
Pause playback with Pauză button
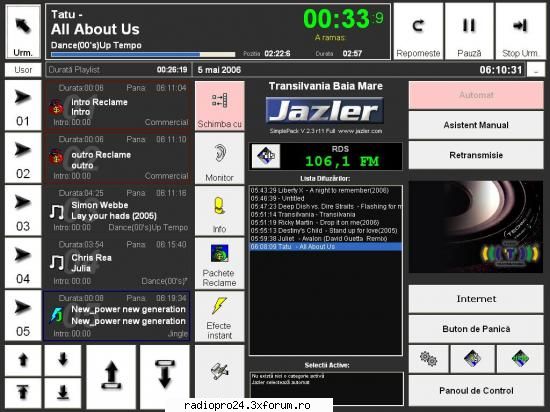(x=469, y=32)
